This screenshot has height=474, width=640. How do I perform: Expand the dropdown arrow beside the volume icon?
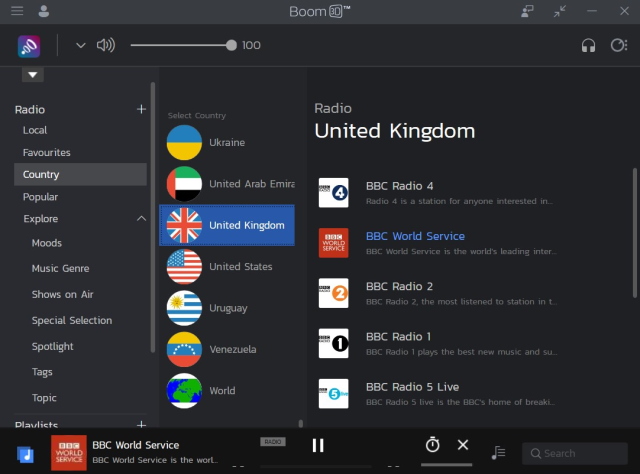[x=81, y=45]
